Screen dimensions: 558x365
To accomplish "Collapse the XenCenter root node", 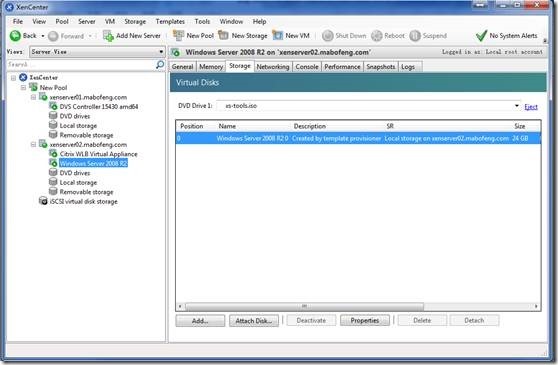I will point(14,78).
